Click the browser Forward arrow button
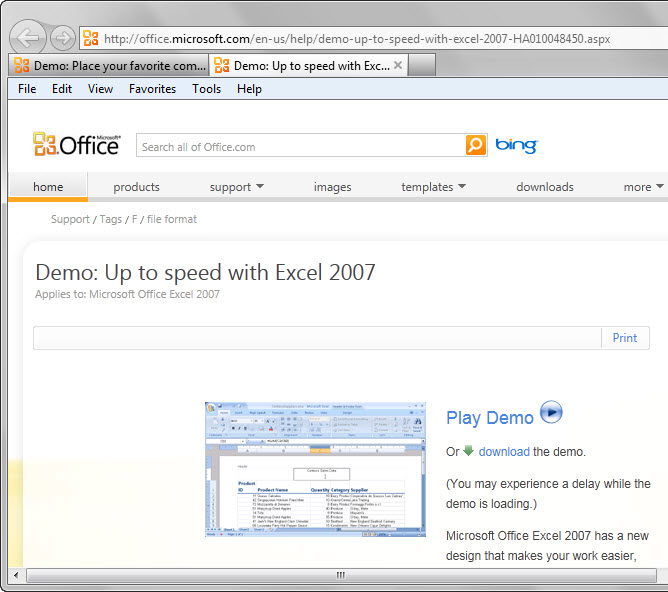The height and width of the screenshot is (592, 668). [x=63, y=38]
